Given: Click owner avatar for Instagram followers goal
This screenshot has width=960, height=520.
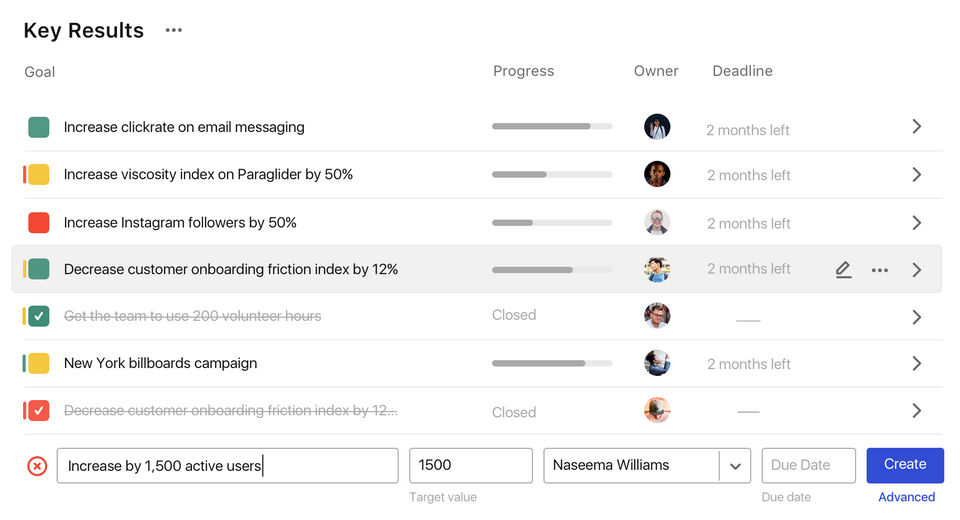Looking at the screenshot, I should (657, 222).
